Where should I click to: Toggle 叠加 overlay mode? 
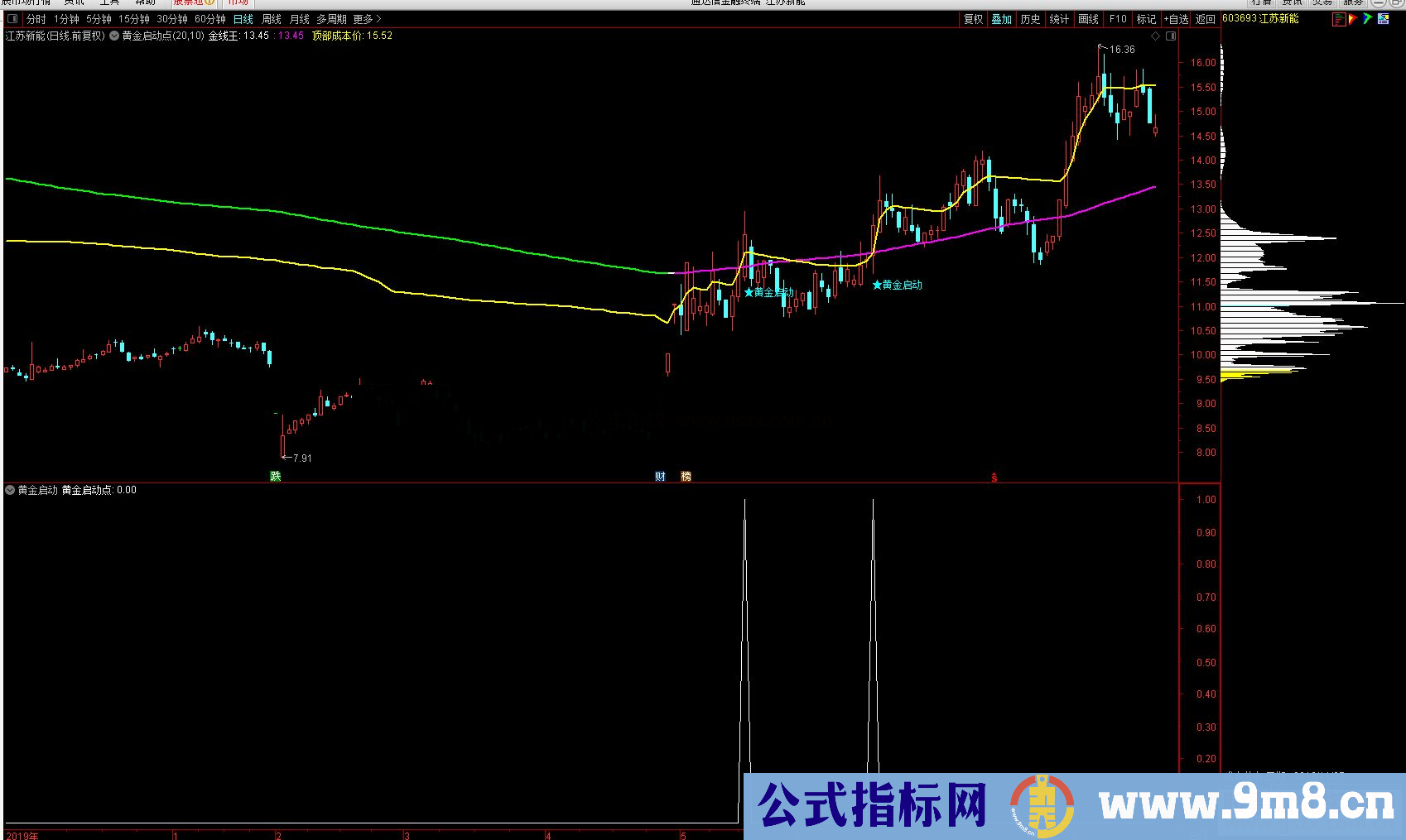point(1002,18)
